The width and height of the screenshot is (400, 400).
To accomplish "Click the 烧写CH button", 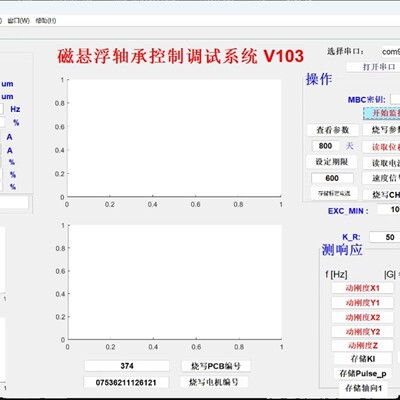I will point(381,195).
